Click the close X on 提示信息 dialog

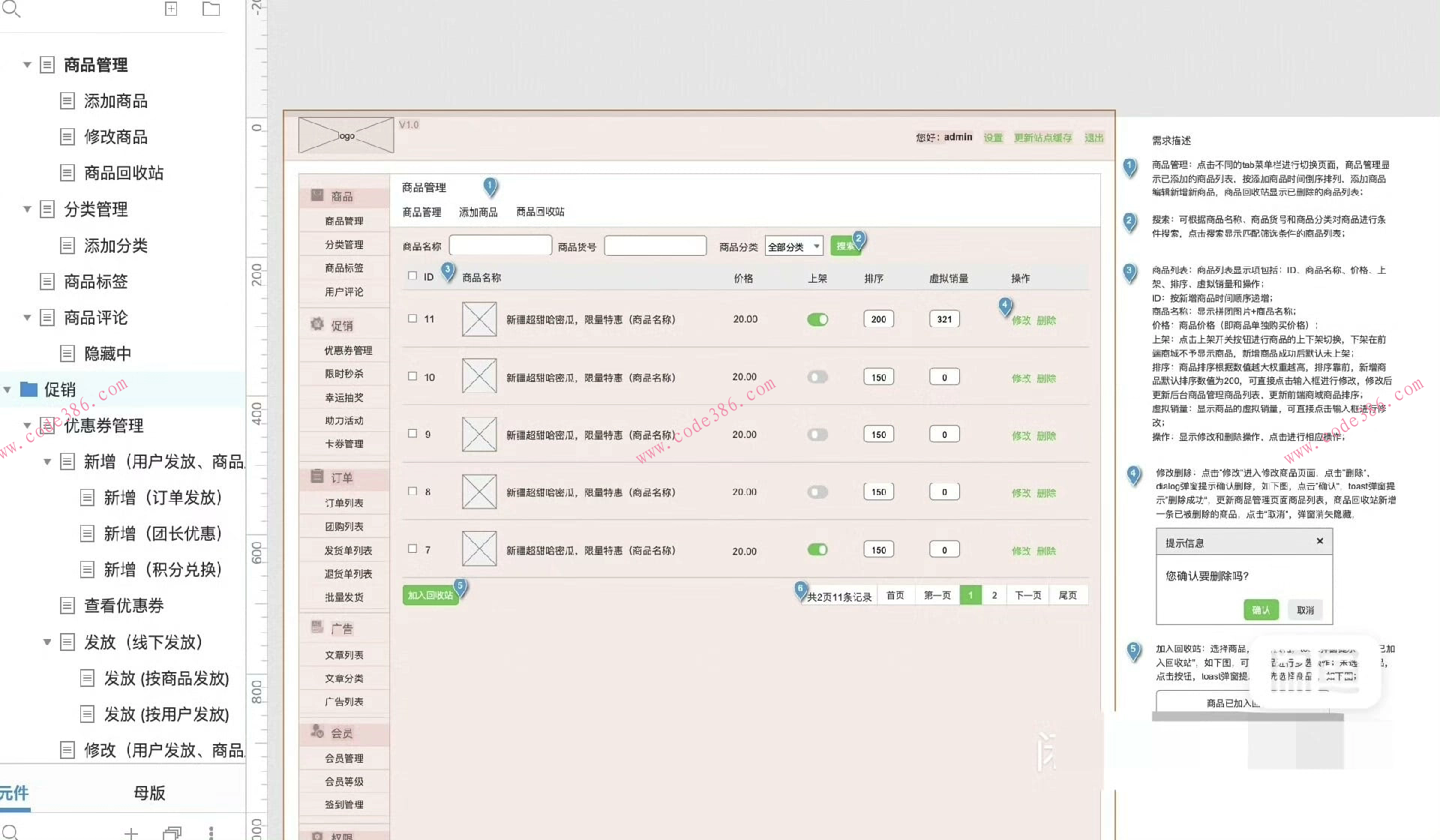click(1319, 541)
